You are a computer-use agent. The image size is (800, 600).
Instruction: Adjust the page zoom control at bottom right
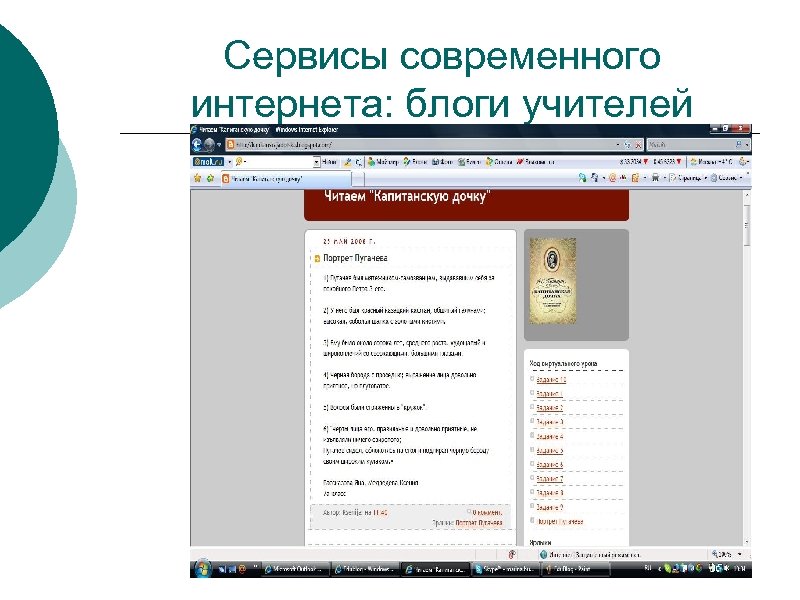720,553
